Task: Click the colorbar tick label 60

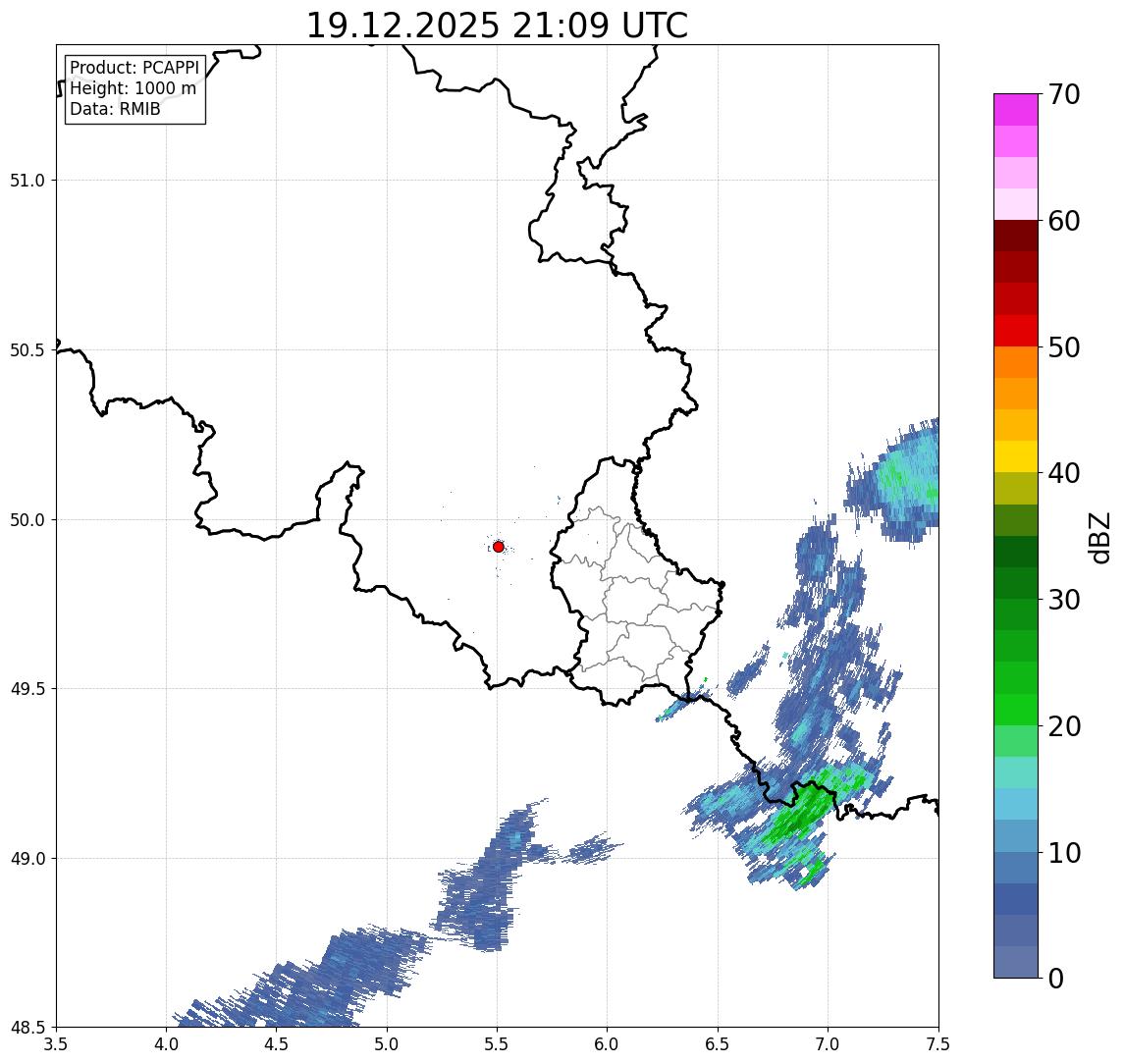Action: click(x=1064, y=222)
